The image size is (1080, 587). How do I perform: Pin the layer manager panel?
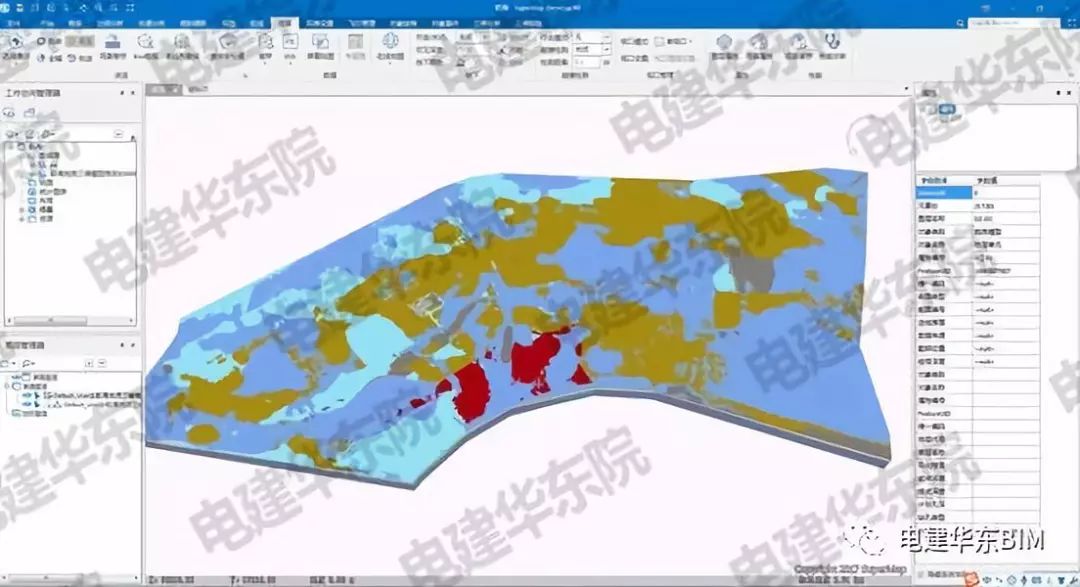123,344
